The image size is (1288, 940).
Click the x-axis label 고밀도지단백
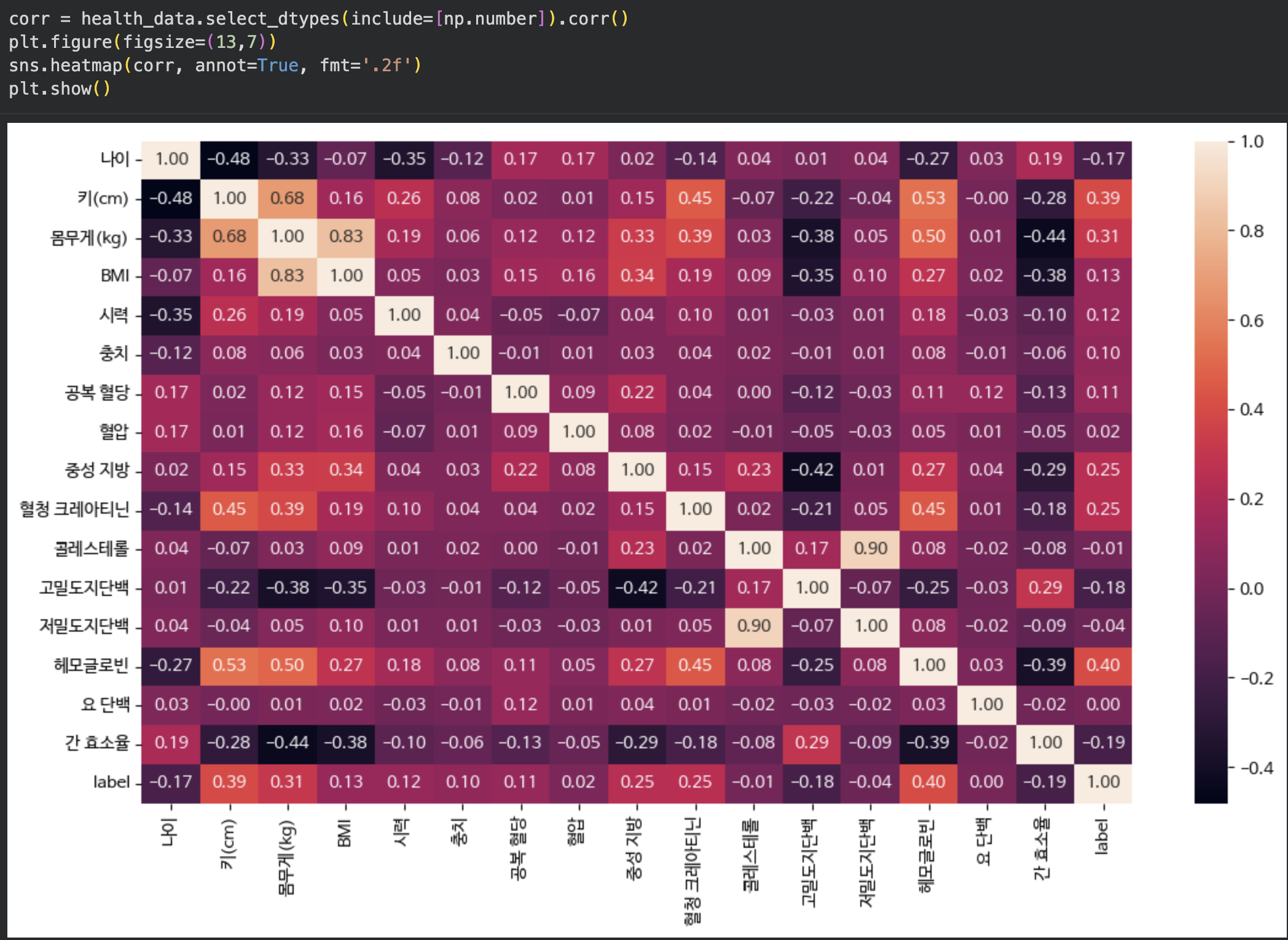click(809, 863)
